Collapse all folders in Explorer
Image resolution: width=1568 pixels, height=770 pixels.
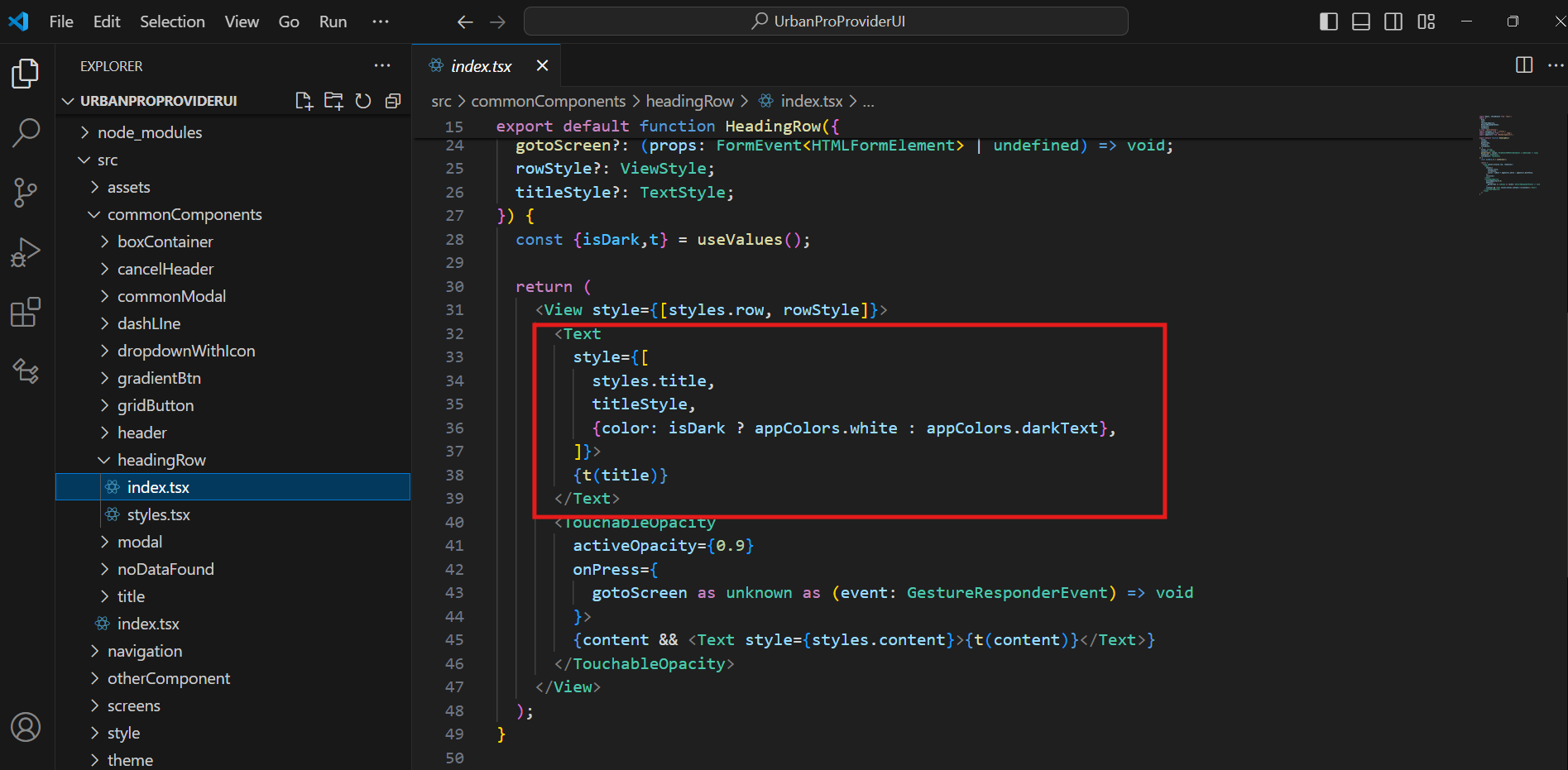(x=393, y=101)
